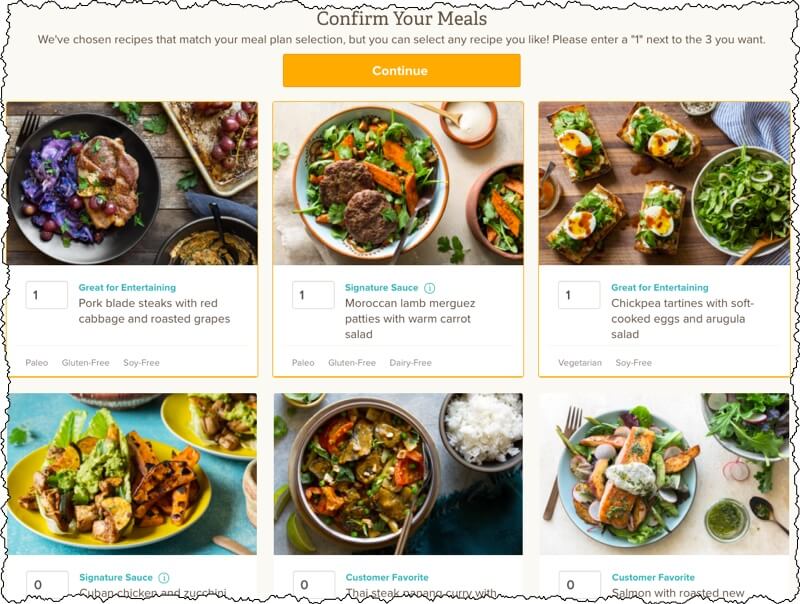800x604 pixels.
Task: Select quantity field for Chickpea tartines
Action: (x=579, y=295)
